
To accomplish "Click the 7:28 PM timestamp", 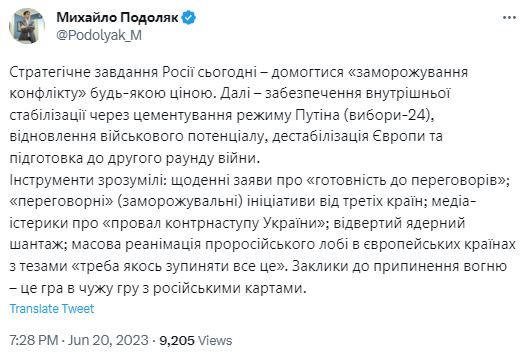I will (x=34, y=340).
